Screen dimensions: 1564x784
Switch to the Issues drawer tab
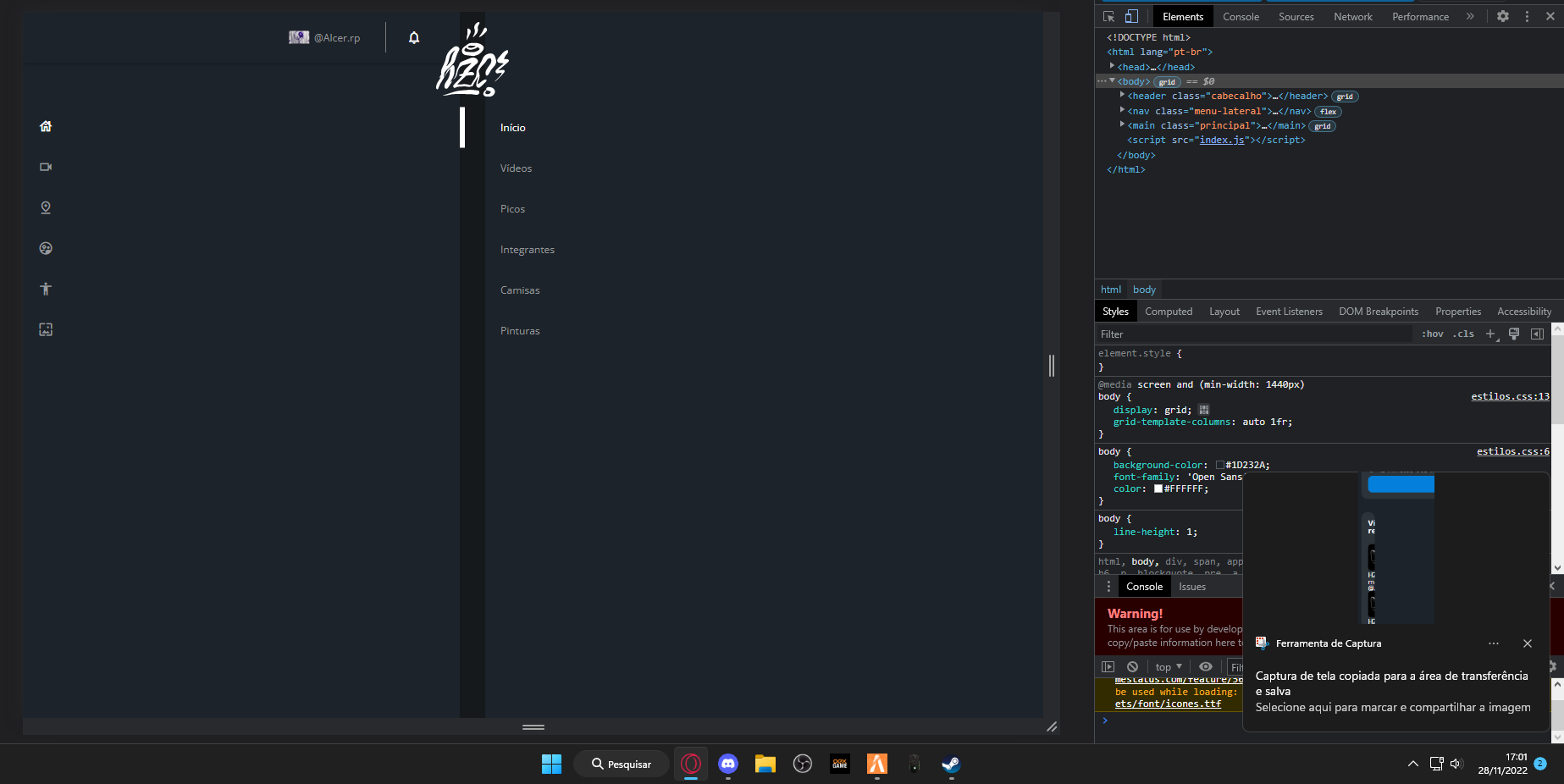pos(1192,587)
